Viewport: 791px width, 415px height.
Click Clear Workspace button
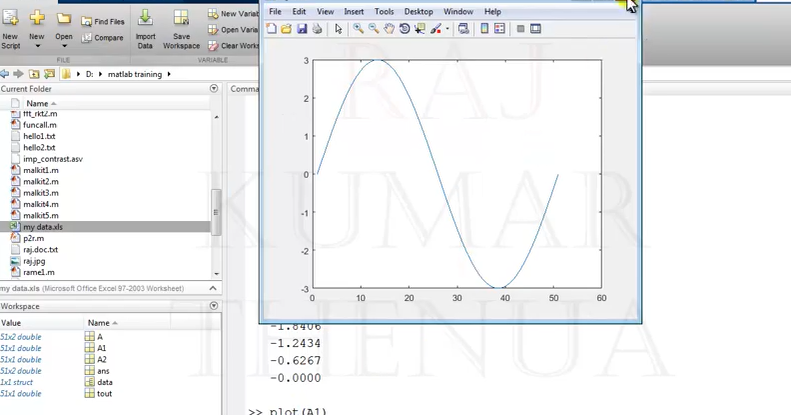[x=233, y=45]
